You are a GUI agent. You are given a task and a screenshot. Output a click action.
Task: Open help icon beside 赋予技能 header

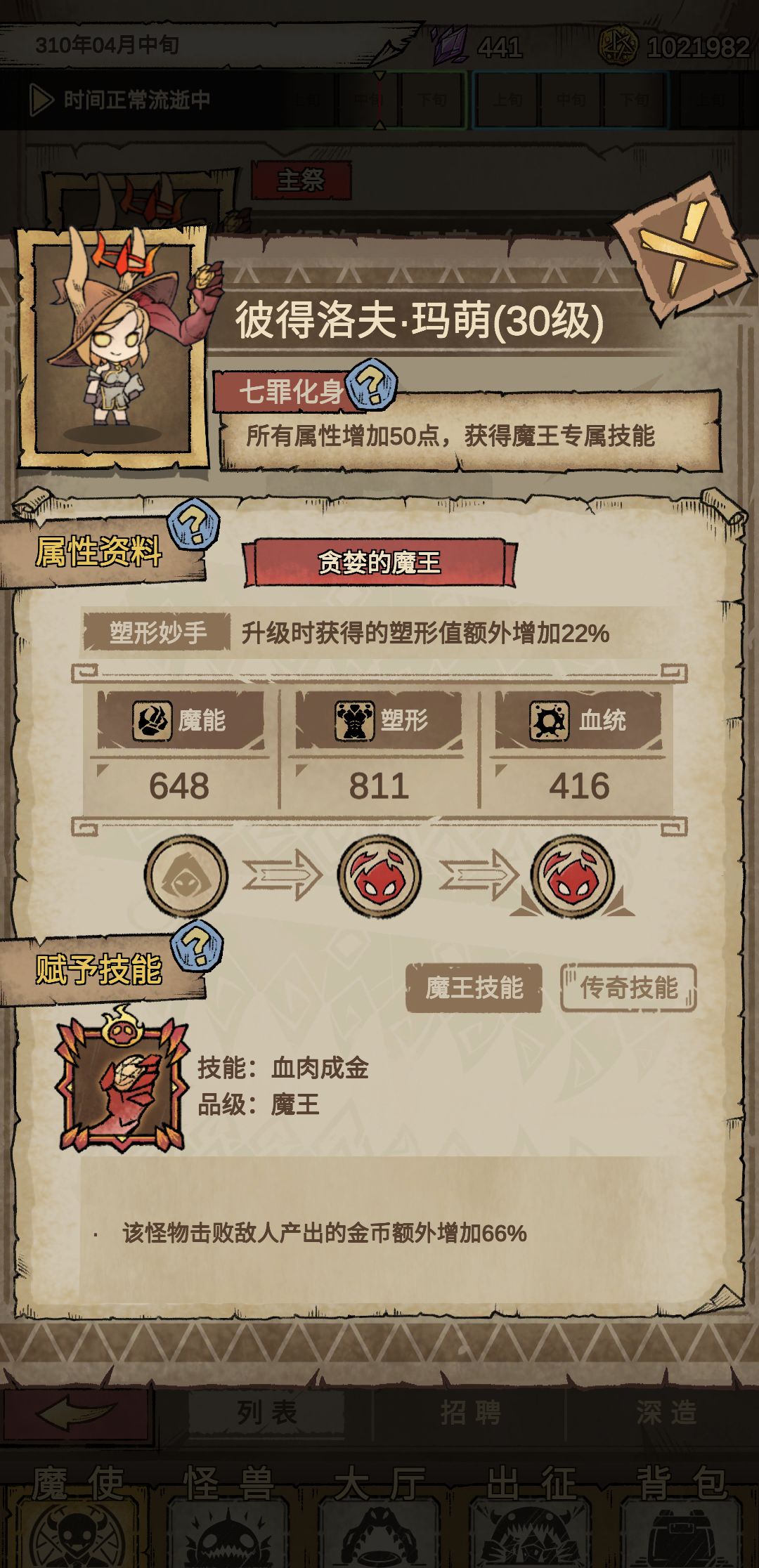click(x=197, y=946)
